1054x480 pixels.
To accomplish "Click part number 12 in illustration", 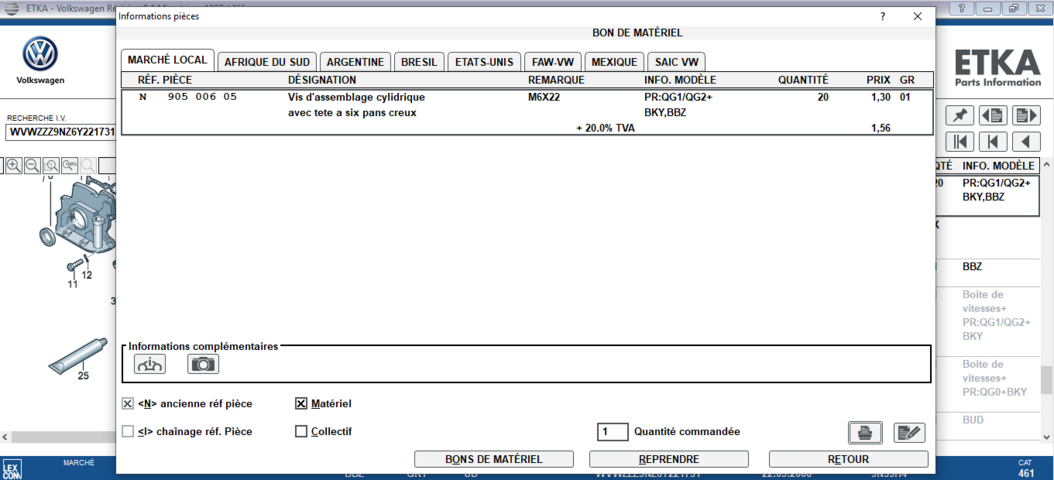I will (x=87, y=275).
